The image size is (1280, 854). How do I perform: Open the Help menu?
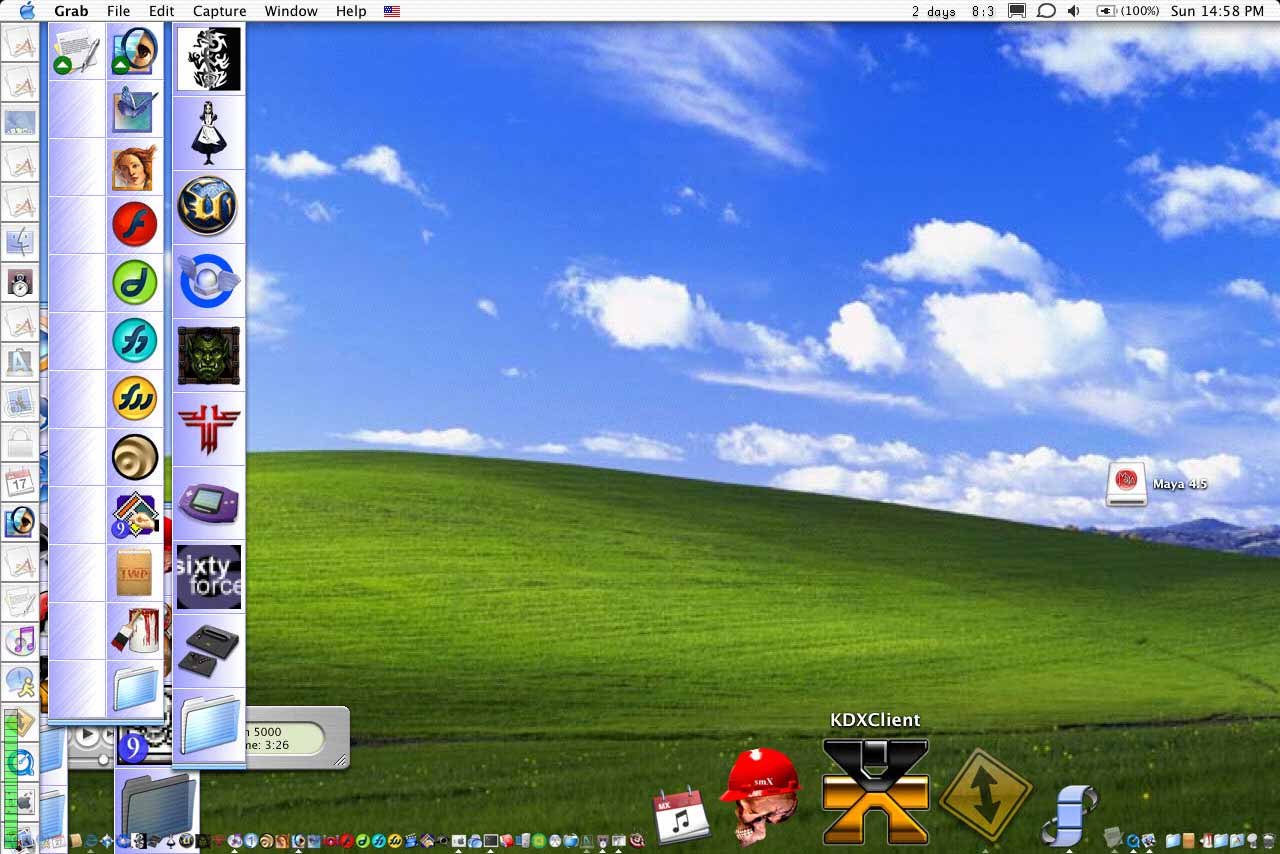pyautogui.click(x=351, y=11)
